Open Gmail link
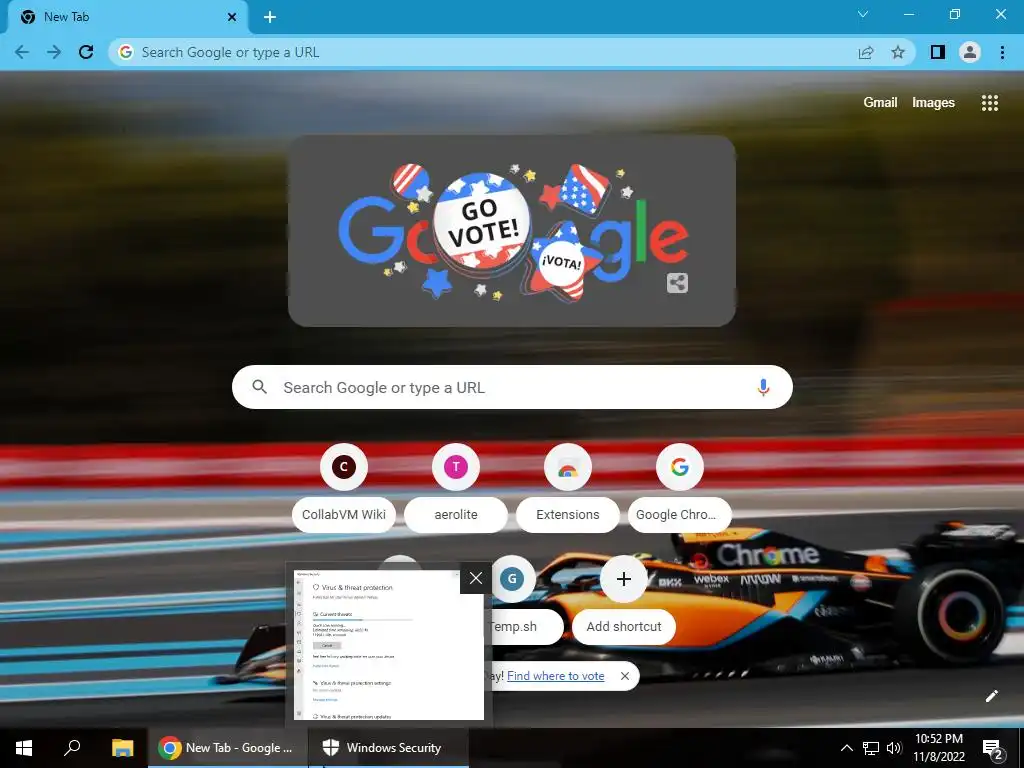1024x768 pixels. tap(880, 103)
